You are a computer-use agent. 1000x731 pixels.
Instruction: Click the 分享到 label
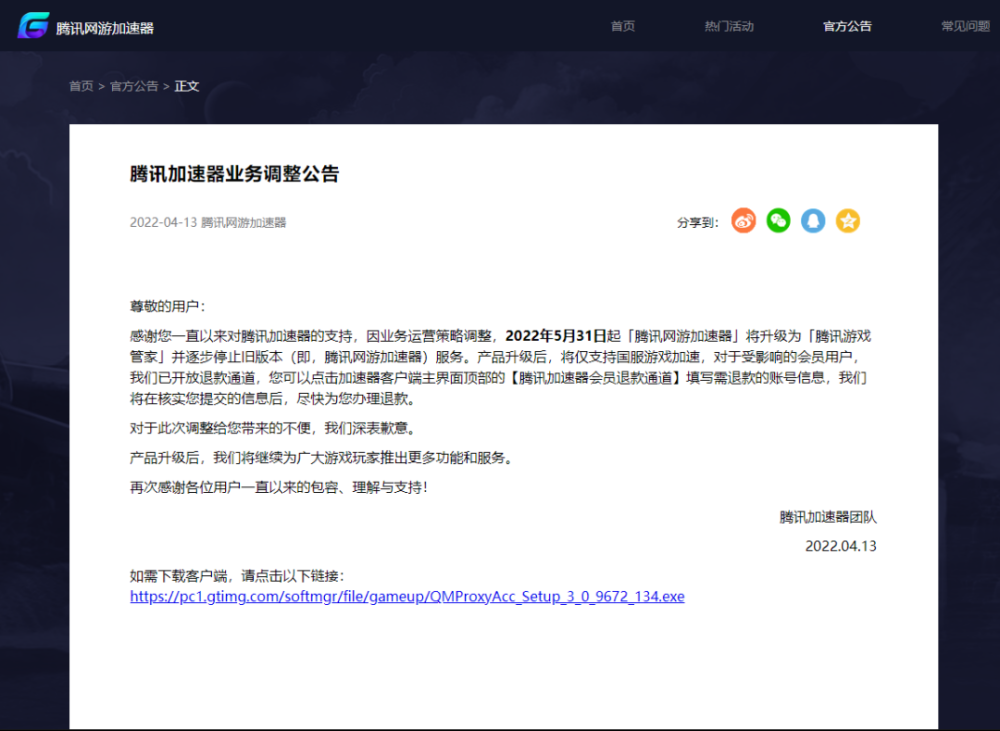click(x=698, y=223)
